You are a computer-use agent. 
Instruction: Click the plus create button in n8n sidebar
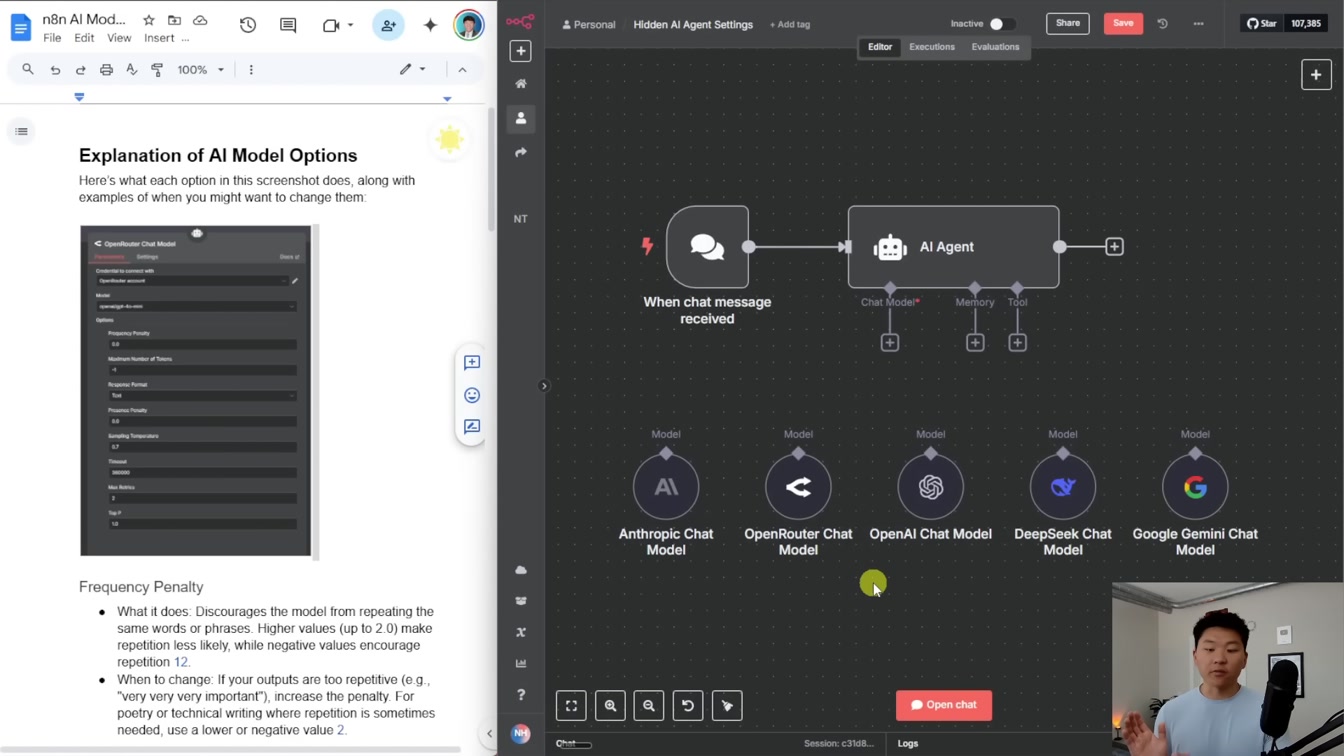click(520, 51)
